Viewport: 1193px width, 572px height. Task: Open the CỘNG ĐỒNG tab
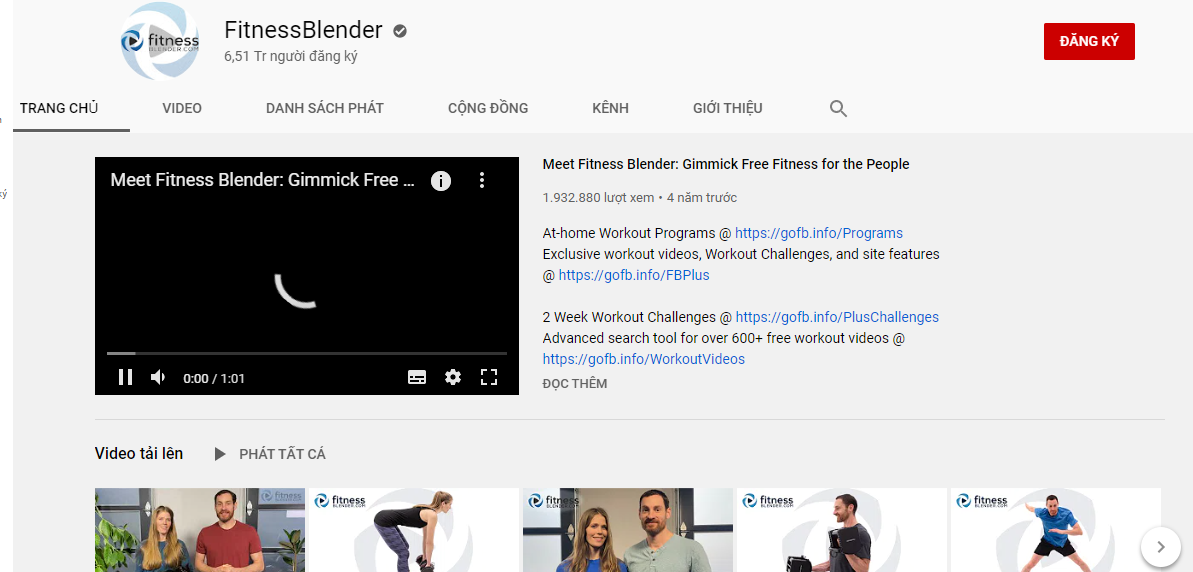(x=488, y=108)
